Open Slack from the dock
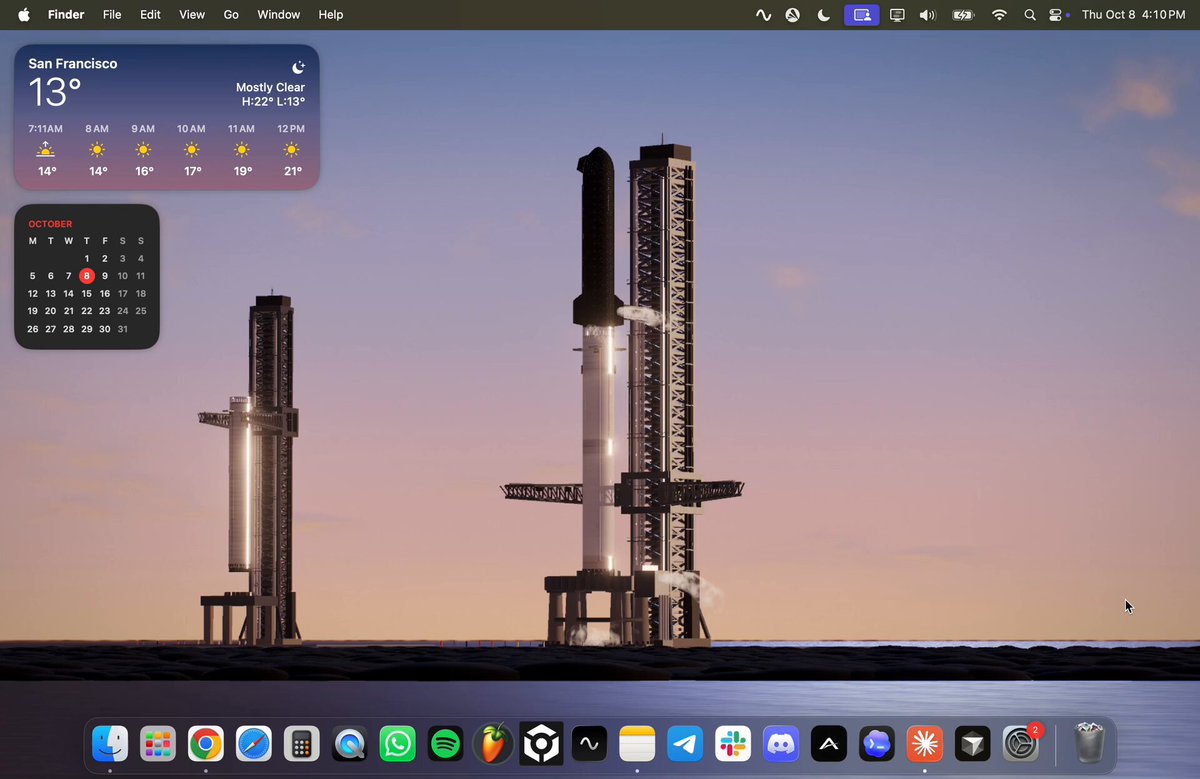Image resolution: width=1200 pixels, height=779 pixels. pos(733,744)
